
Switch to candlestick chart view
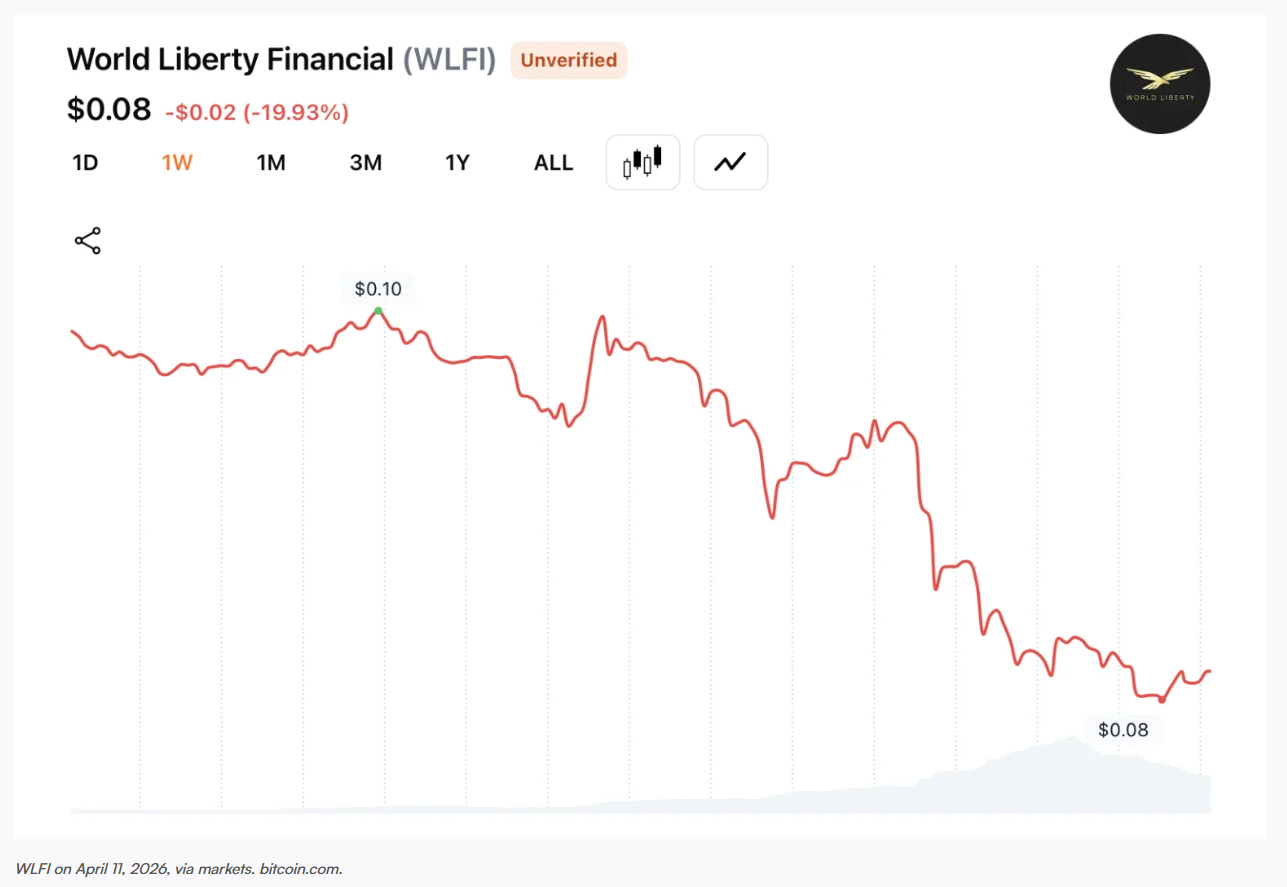[x=643, y=162]
